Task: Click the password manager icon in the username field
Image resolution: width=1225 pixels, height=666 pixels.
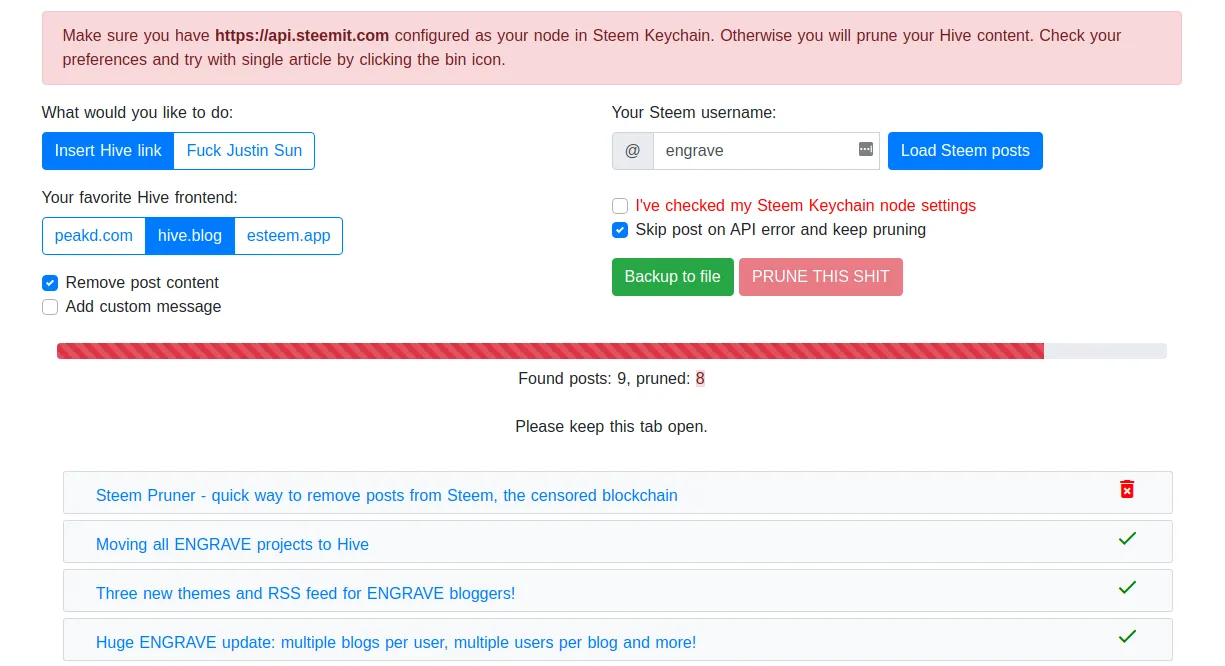Action: point(866,149)
